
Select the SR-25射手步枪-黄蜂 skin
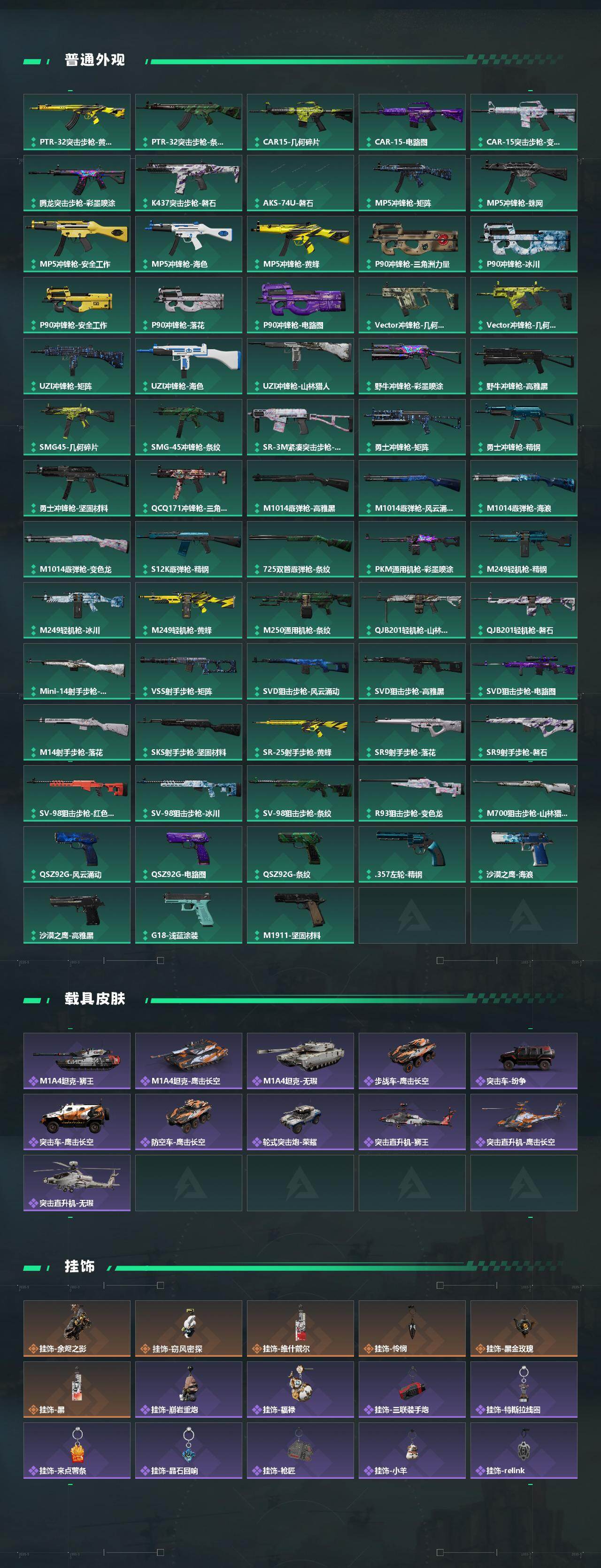300,731
